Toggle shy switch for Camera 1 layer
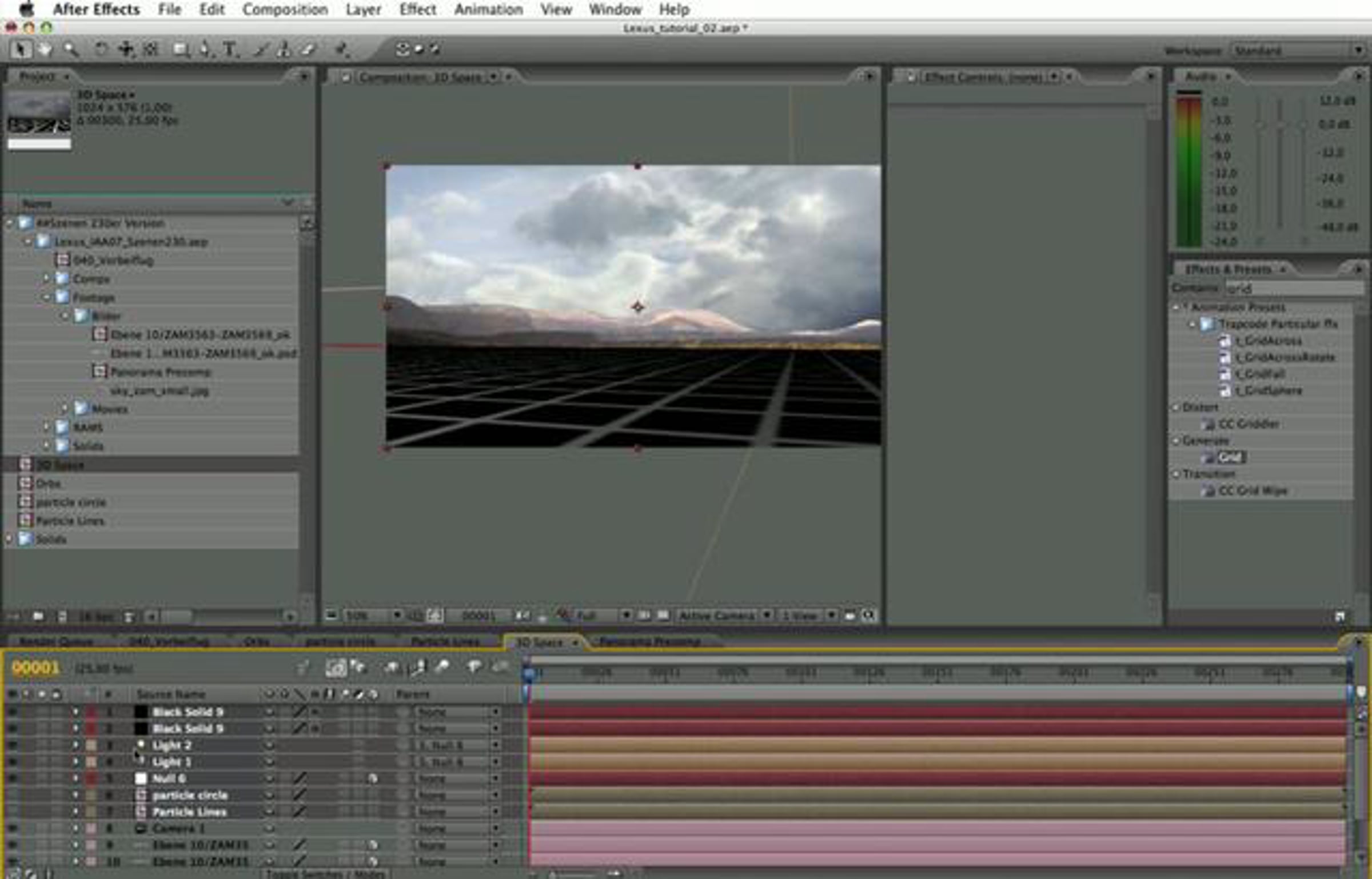 269,828
